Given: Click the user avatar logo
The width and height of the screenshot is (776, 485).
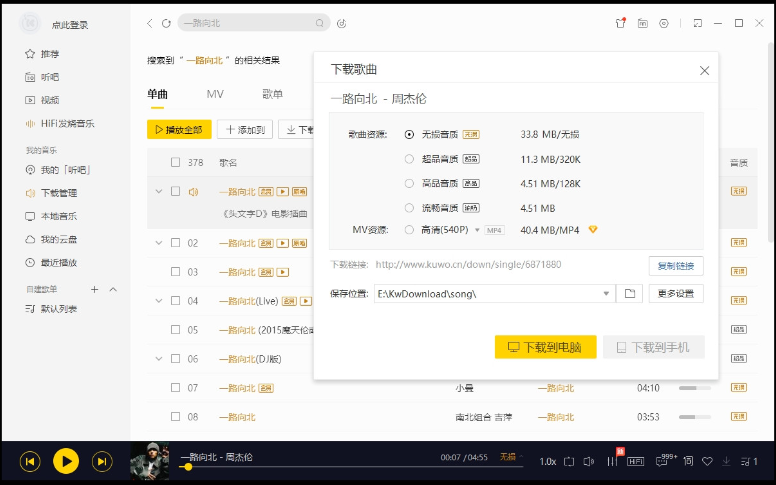Looking at the screenshot, I should click(30, 23).
